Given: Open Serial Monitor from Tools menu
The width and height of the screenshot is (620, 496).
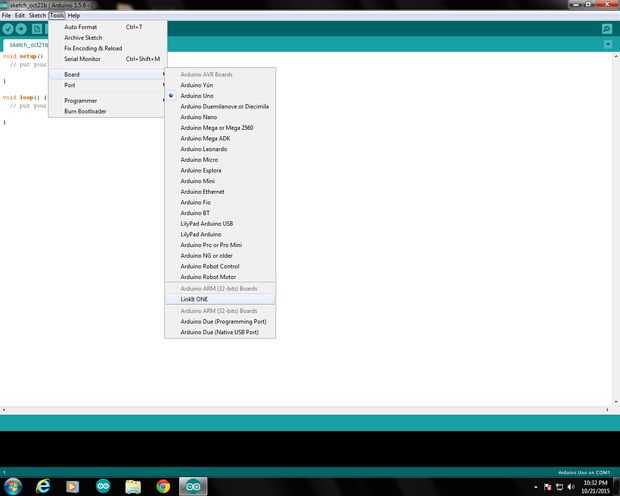Looking at the screenshot, I should pyautogui.click(x=107, y=59).
